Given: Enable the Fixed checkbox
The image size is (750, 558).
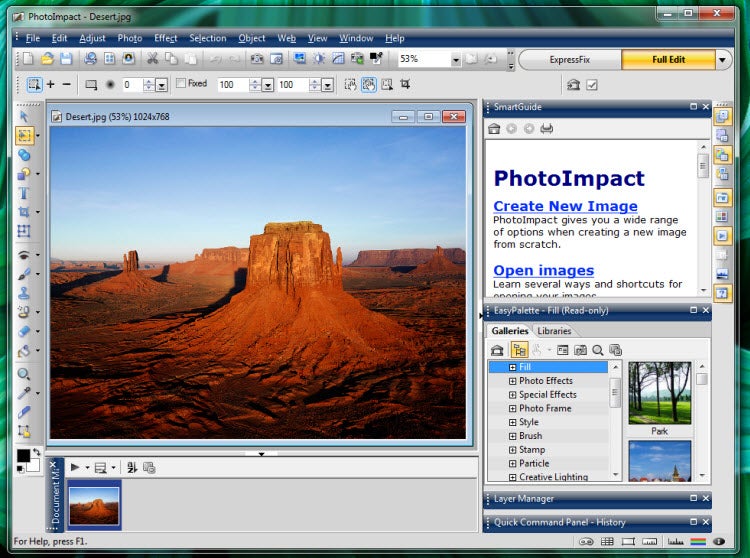Looking at the screenshot, I should point(181,84).
